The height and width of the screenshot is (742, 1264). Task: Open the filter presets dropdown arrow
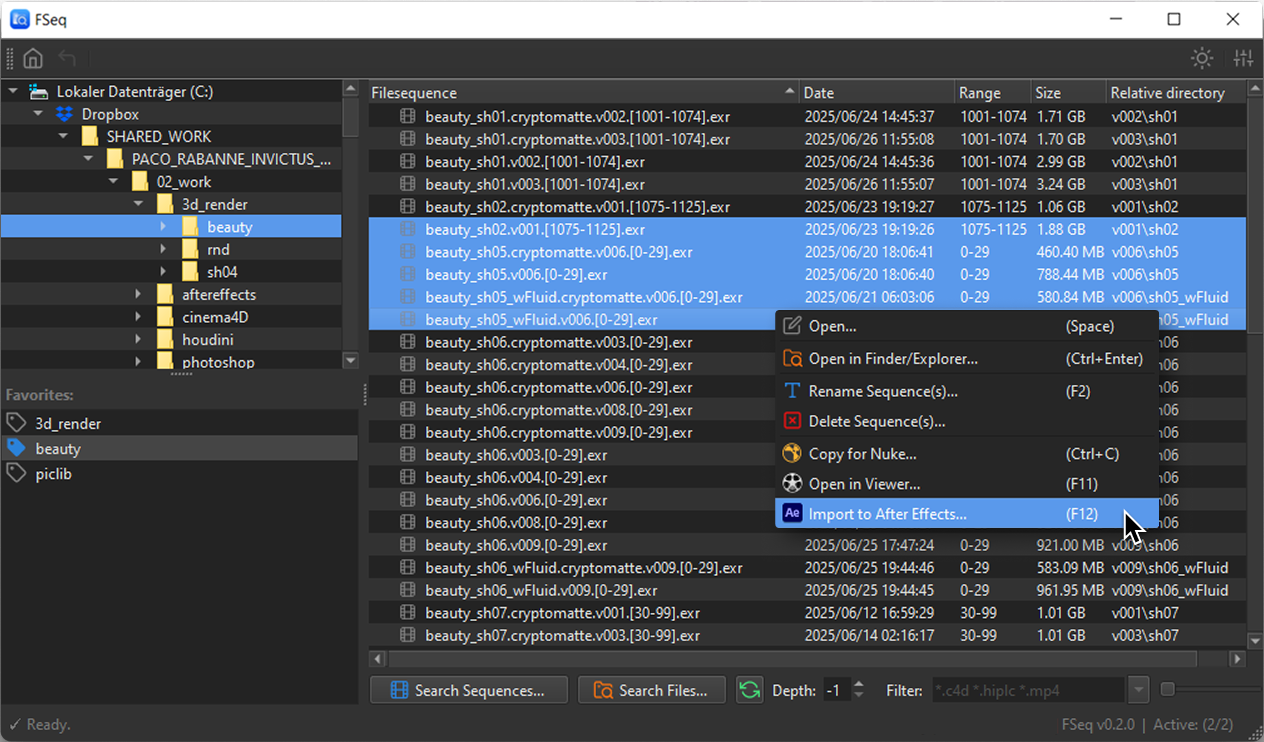tap(1139, 689)
